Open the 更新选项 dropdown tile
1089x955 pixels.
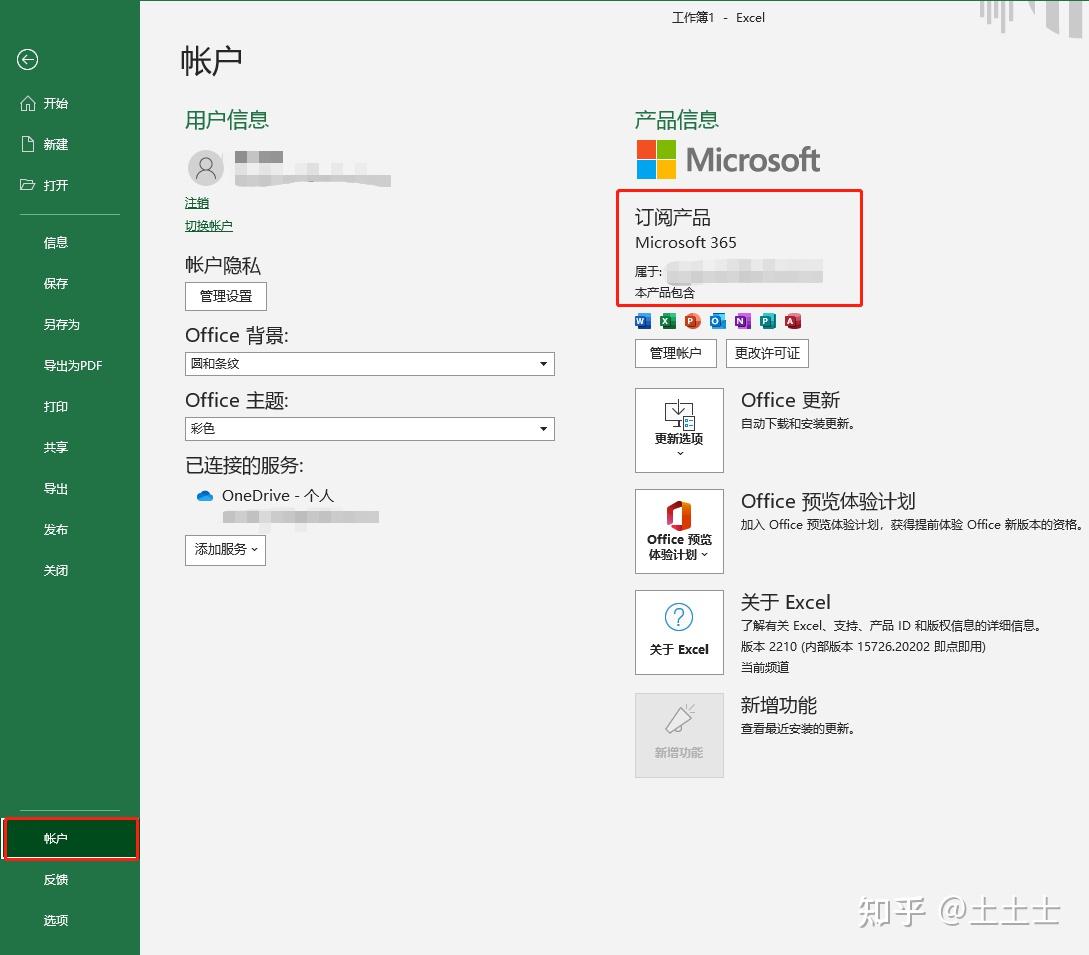[679, 430]
